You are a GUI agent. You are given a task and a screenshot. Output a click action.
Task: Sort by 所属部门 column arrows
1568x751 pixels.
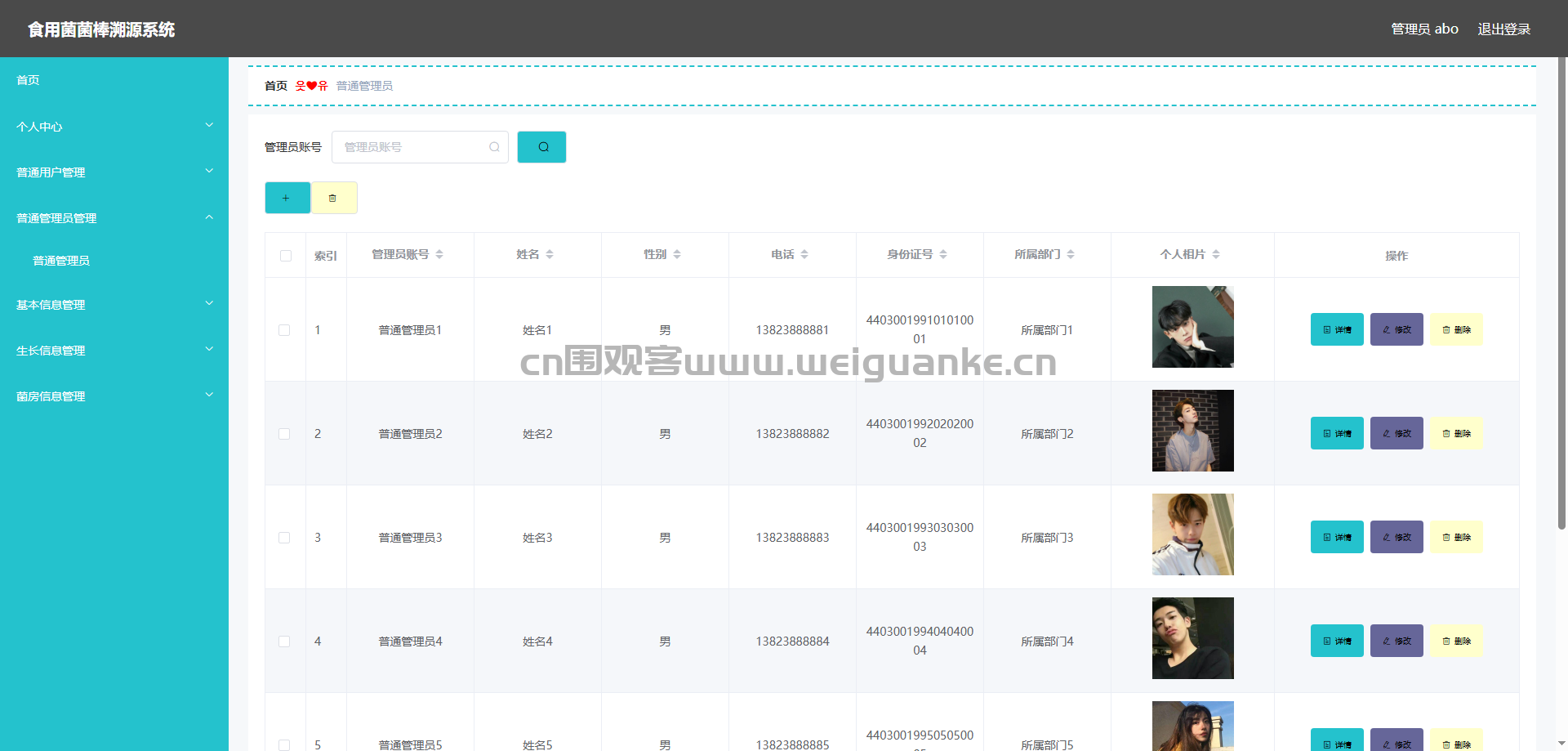[x=1071, y=254]
